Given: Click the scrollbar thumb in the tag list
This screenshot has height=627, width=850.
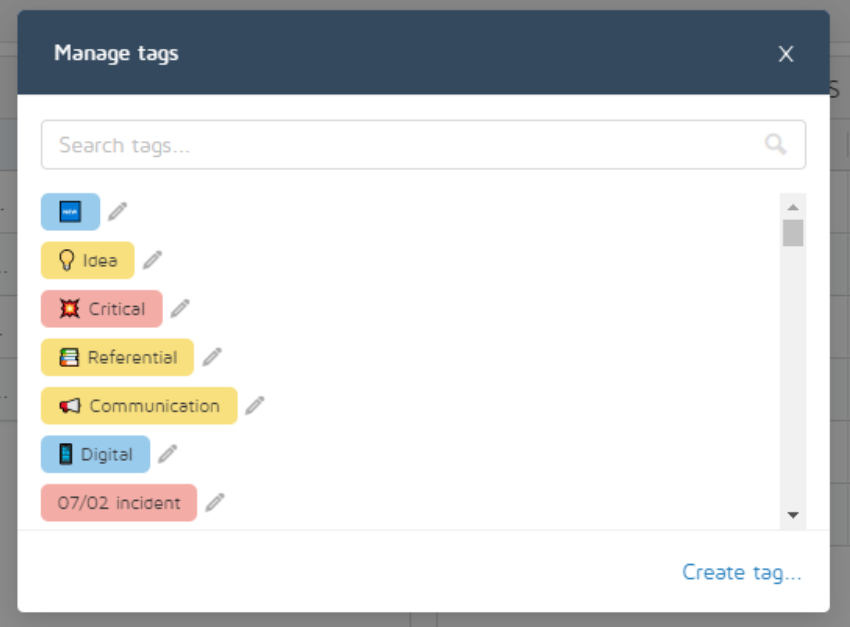Looking at the screenshot, I should click(792, 232).
